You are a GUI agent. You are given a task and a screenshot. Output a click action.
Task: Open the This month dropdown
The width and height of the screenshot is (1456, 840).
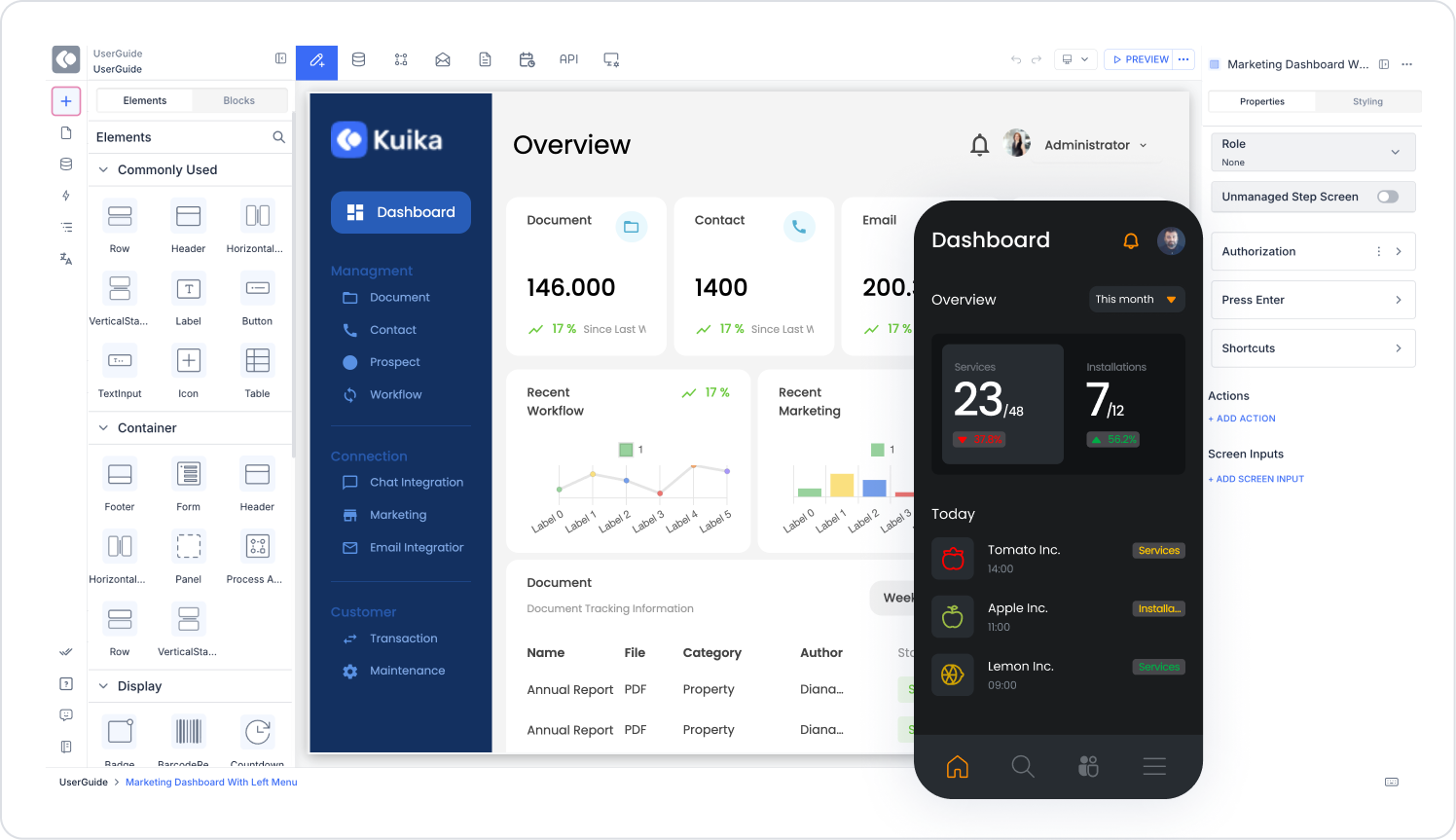pos(1137,299)
